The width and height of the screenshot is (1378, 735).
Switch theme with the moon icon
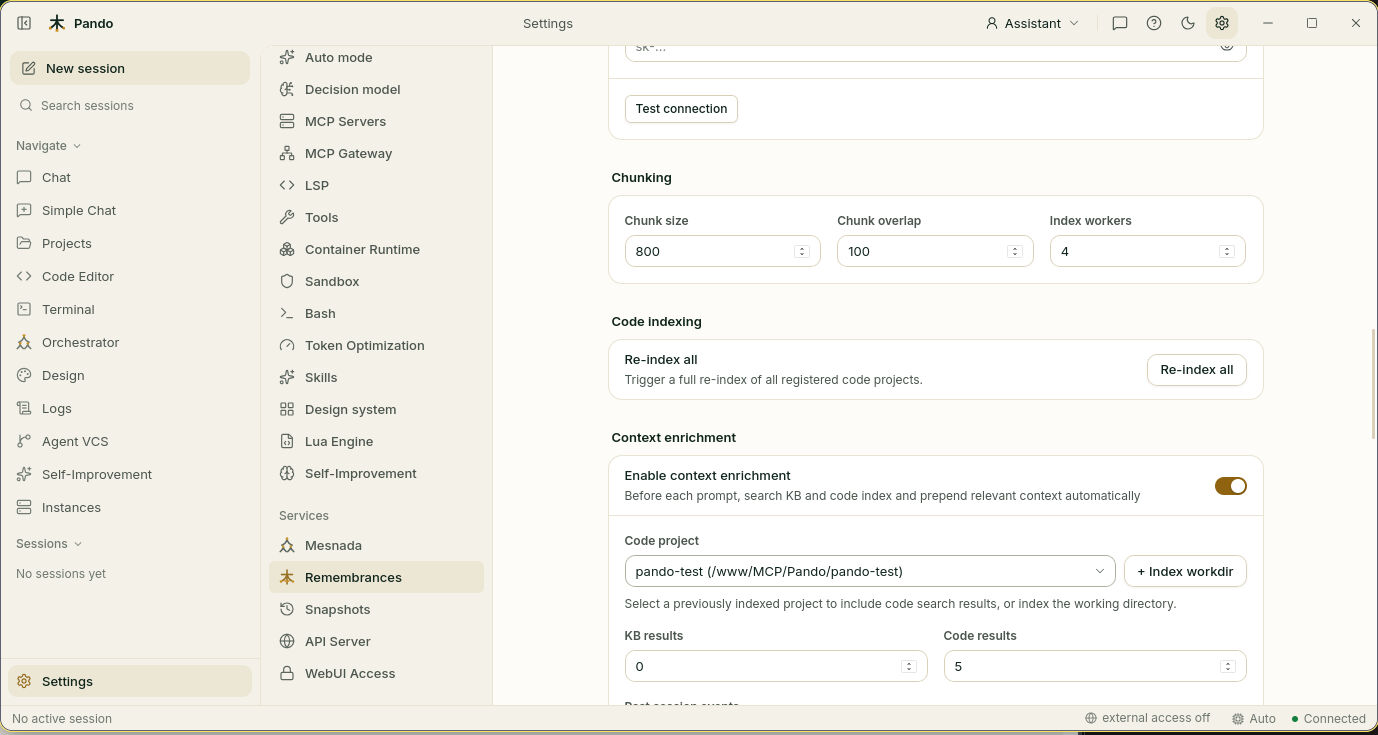coord(1188,23)
